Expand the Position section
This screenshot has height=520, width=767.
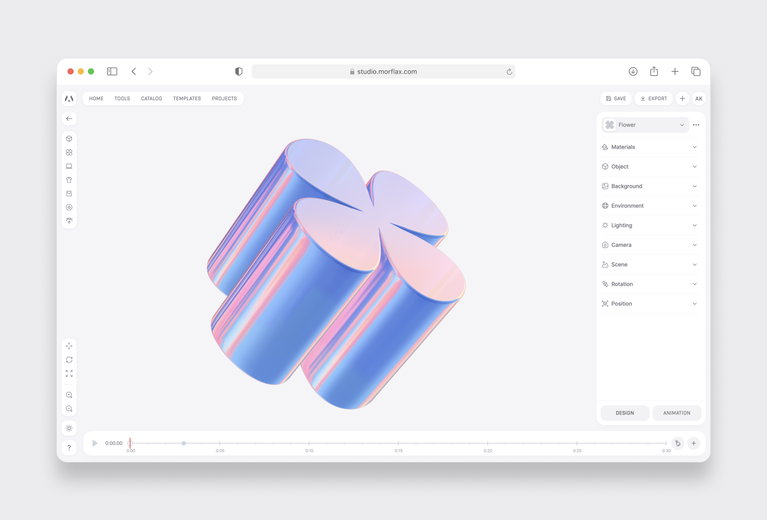coord(650,303)
